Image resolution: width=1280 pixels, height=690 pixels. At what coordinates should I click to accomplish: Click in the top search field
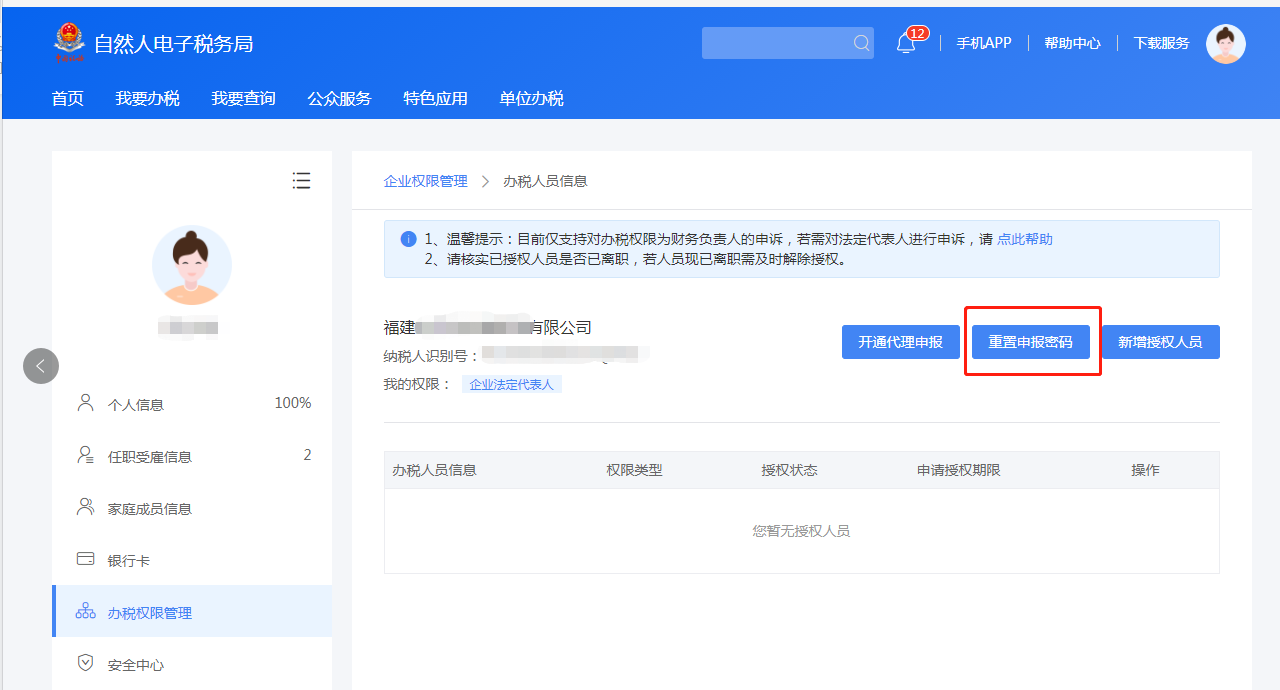point(775,43)
